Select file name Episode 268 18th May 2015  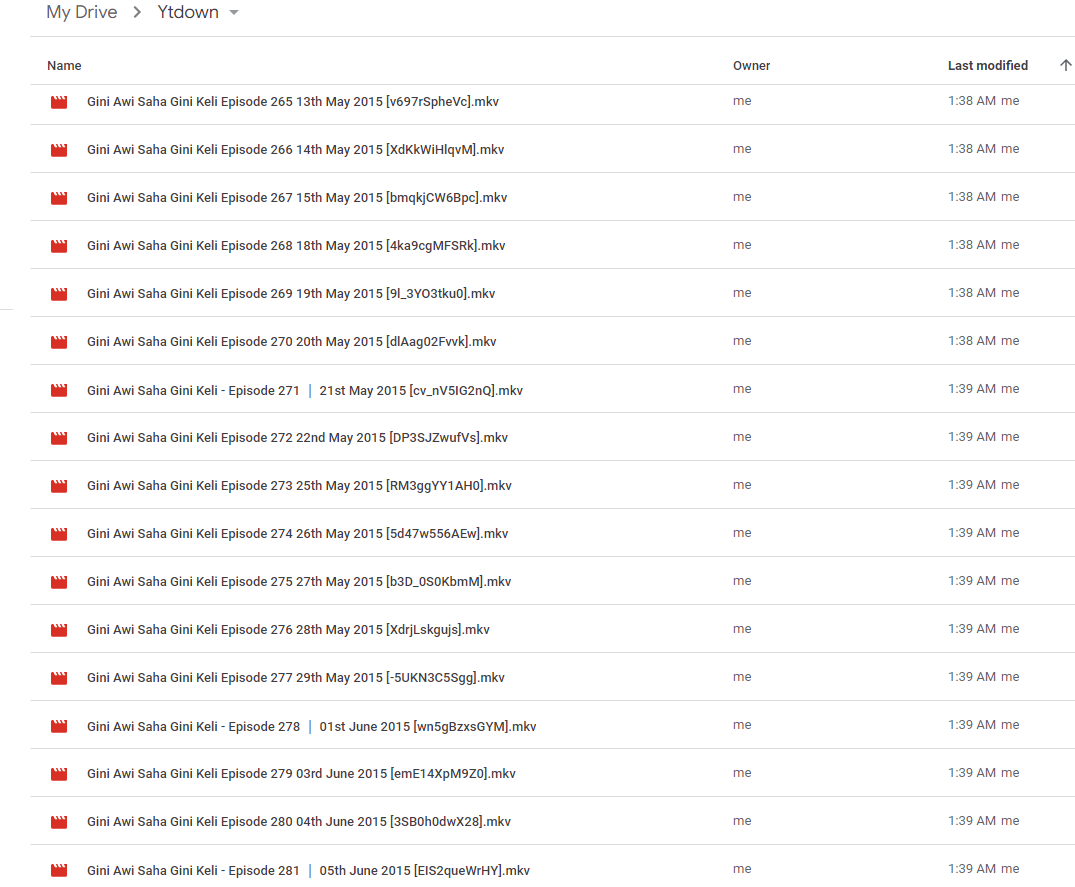pyautogui.click(x=296, y=245)
